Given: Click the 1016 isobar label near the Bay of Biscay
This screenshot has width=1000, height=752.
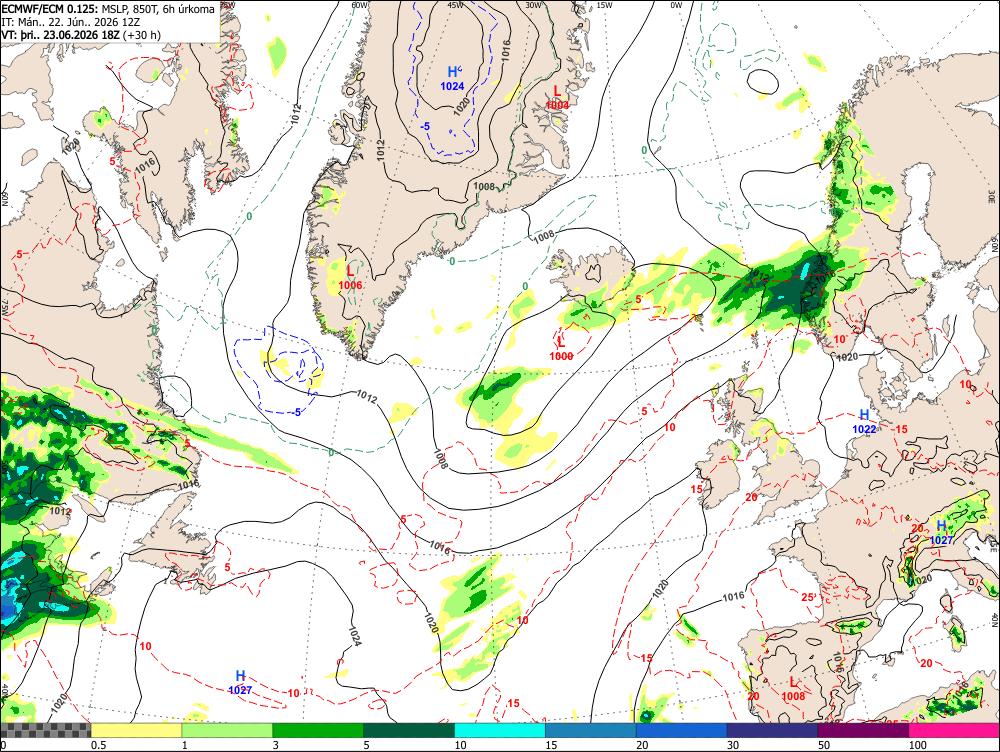Looking at the screenshot, I should tap(733, 597).
